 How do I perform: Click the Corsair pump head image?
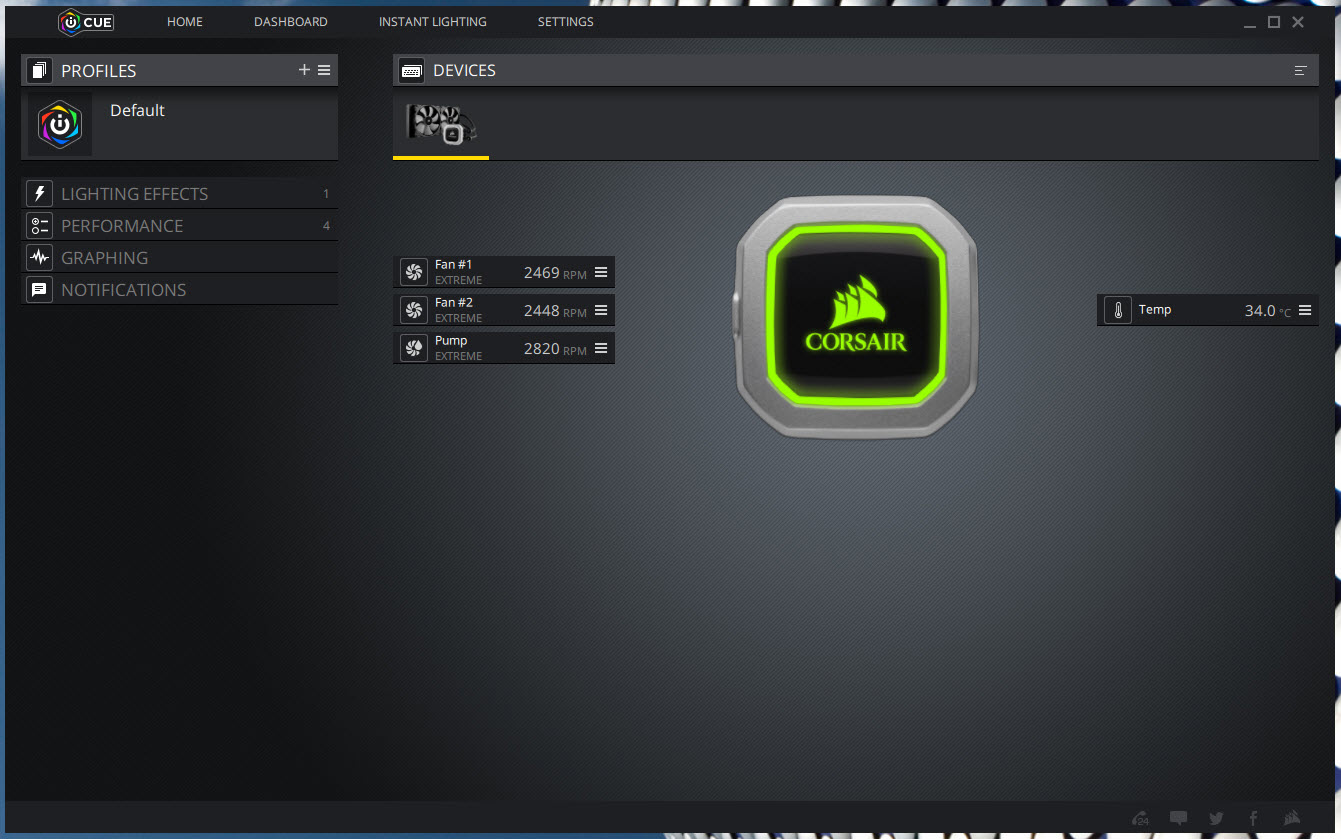856,317
